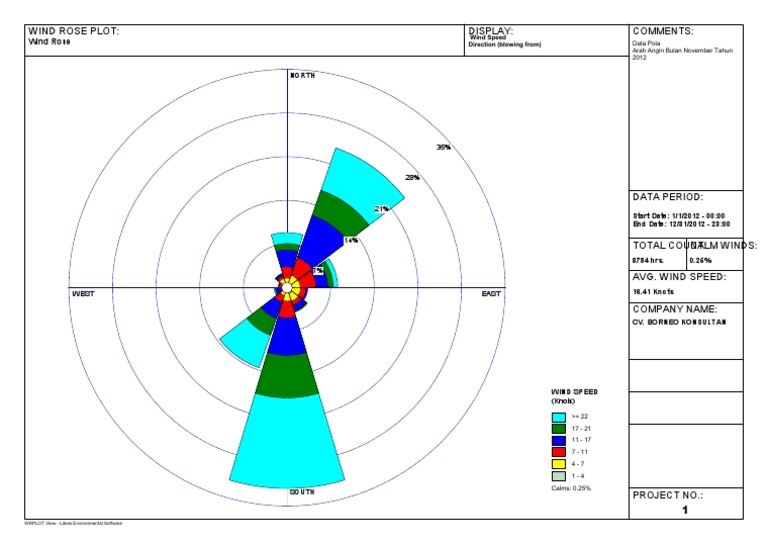This screenshot has height=543, width=768.
Task: Click the pale green 1 - 4 legend swatch
Action: coord(558,476)
